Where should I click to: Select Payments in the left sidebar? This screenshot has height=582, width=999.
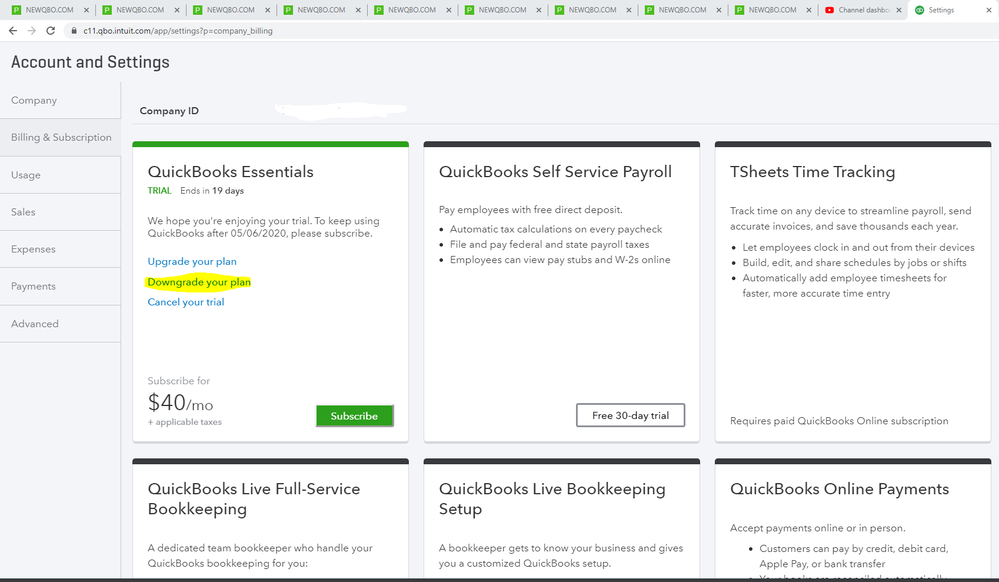pos(60,286)
